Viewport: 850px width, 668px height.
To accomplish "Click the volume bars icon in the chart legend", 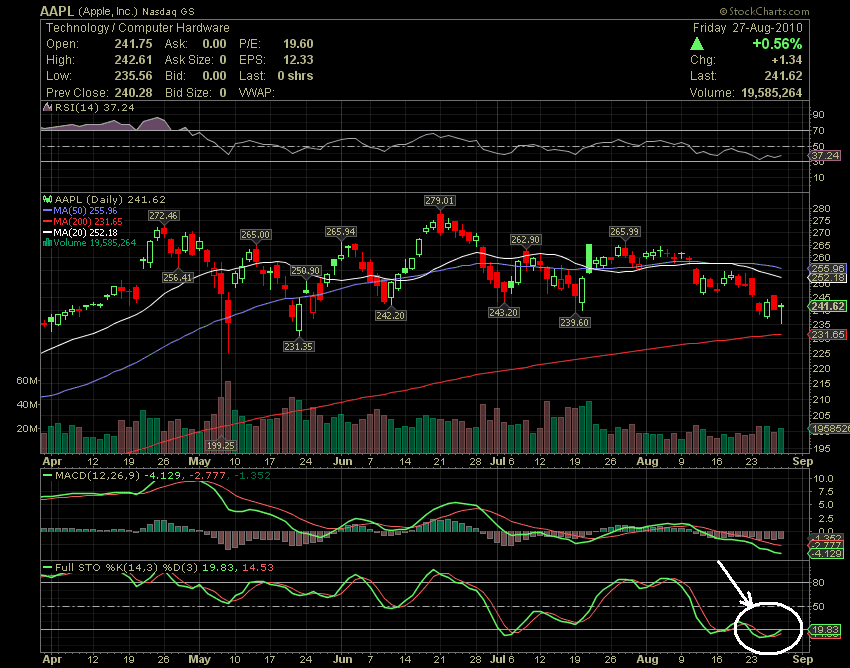I will click(48, 243).
